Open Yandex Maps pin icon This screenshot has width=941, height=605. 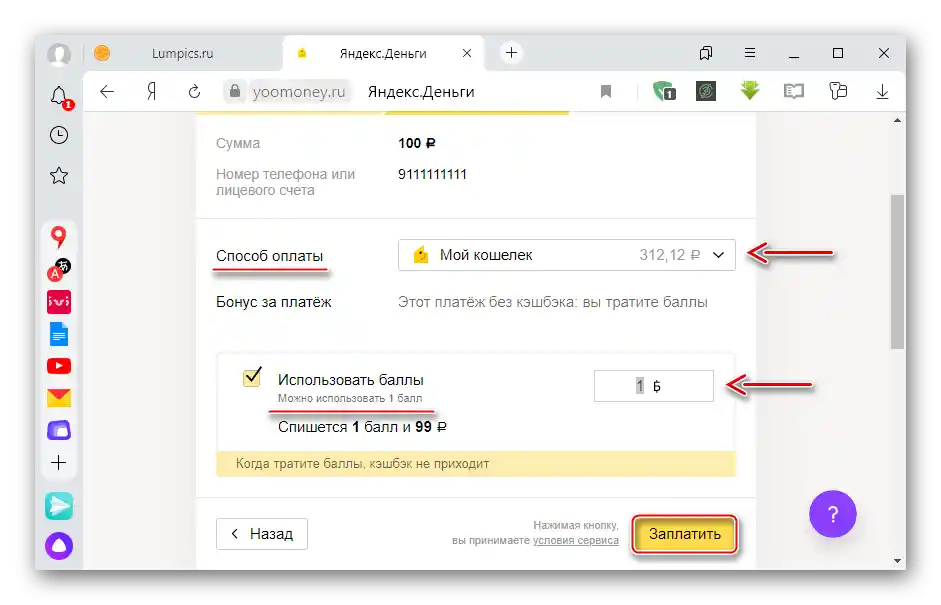point(58,236)
